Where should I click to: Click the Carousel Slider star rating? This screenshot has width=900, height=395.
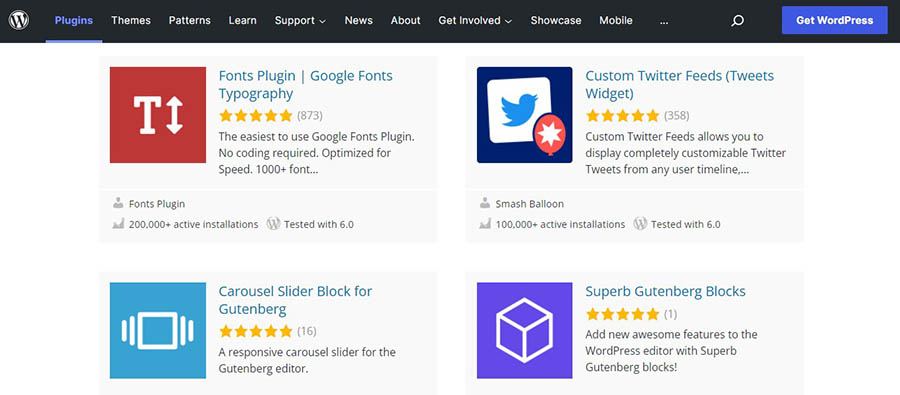click(x=256, y=331)
